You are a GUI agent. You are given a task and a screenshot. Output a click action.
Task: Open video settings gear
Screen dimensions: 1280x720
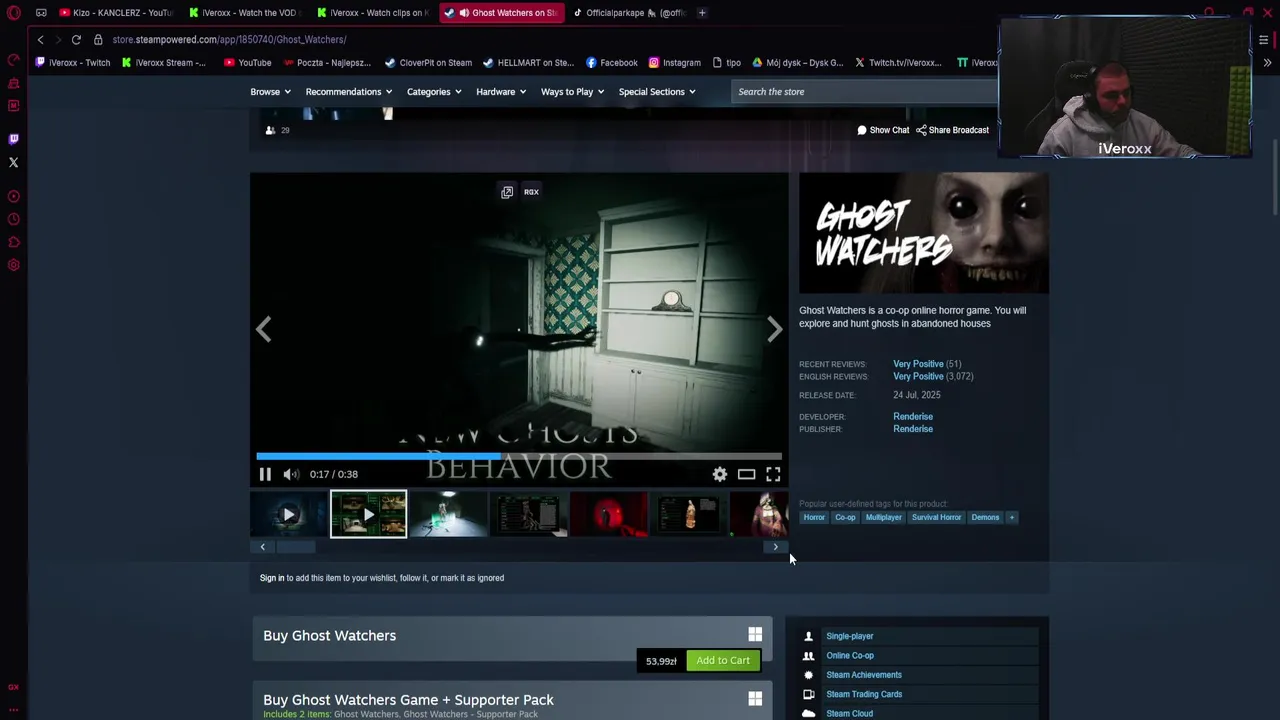(720, 474)
